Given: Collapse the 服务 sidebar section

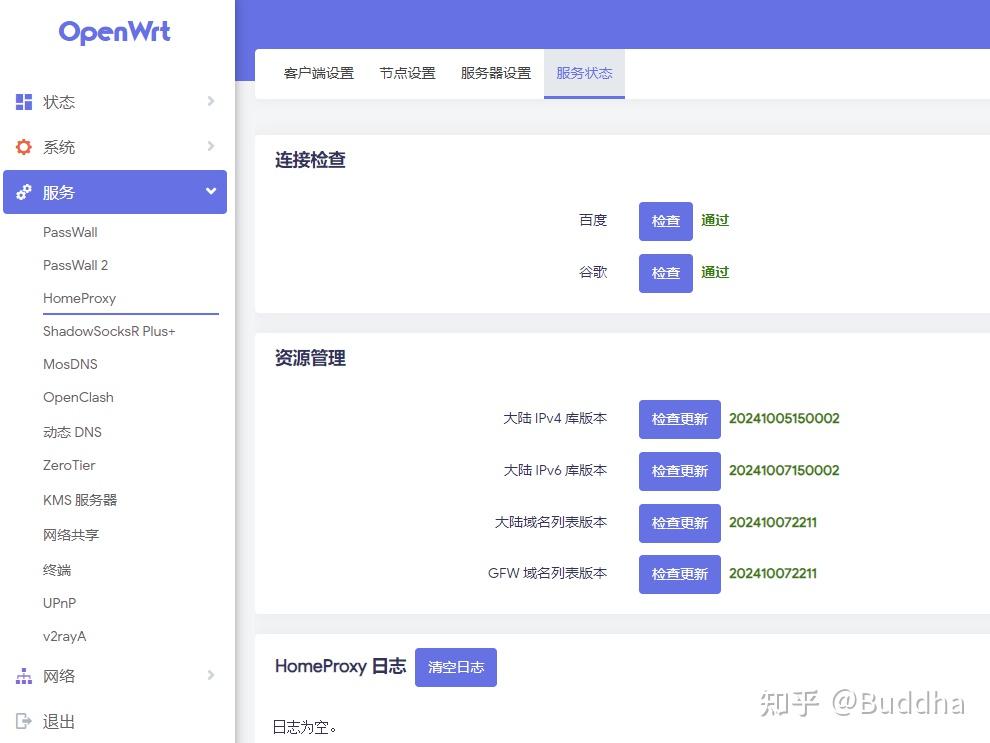Looking at the screenshot, I should (x=115, y=192).
